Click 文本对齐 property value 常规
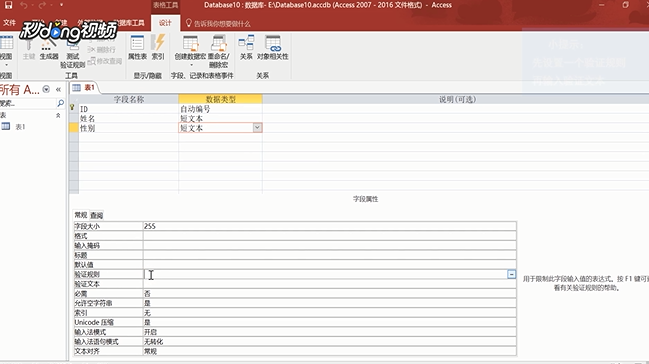Screen dimensions: 649x364 pos(329,351)
